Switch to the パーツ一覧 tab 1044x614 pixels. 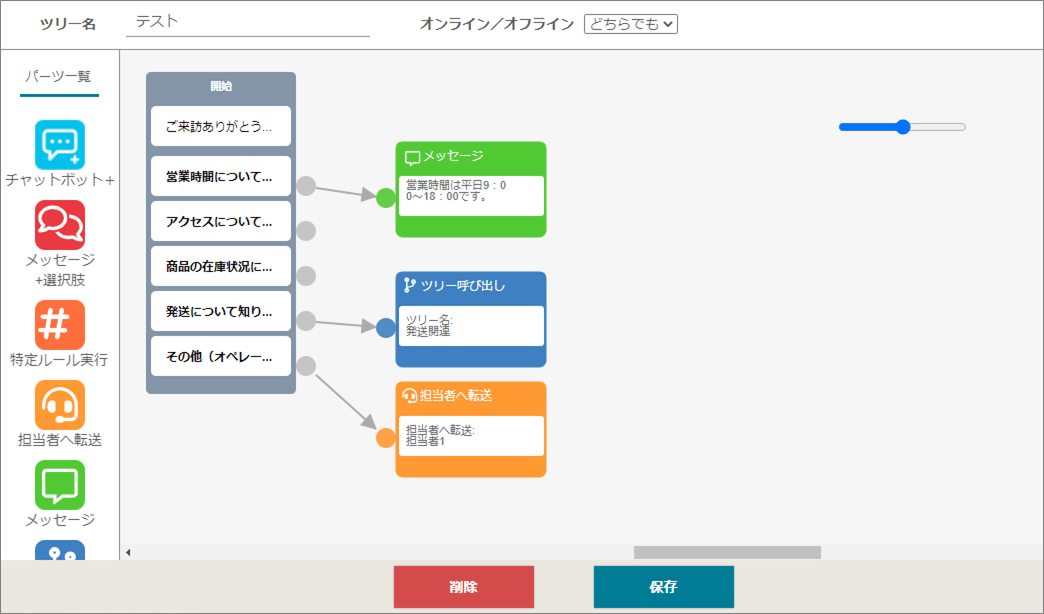[x=59, y=77]
